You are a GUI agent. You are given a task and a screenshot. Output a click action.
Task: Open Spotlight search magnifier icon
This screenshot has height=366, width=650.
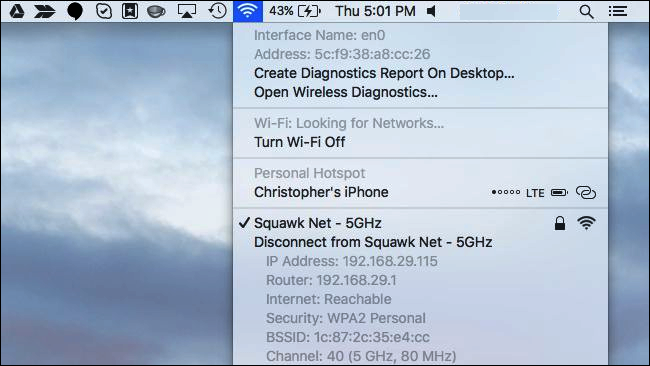click(586, 12)
